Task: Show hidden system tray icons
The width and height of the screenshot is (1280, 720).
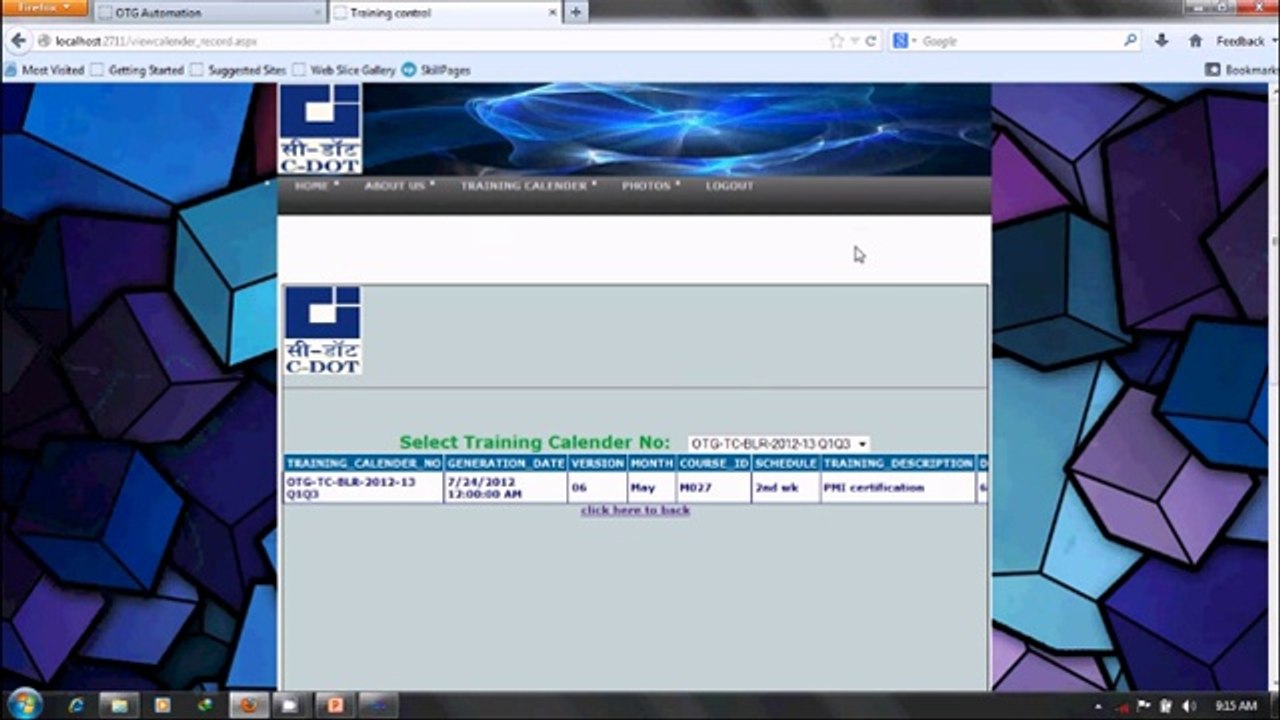Action: [x=1099, y=706]
